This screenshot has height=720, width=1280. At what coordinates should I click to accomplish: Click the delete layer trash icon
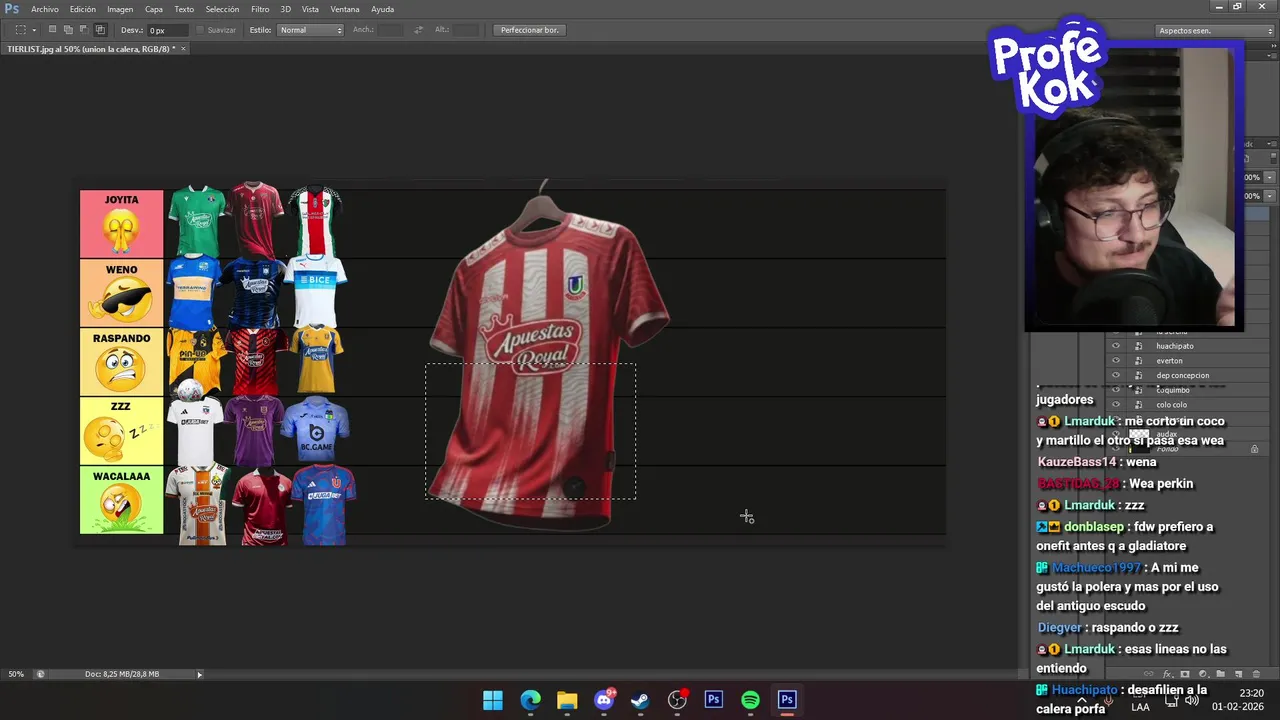(x=1256, y=674)
